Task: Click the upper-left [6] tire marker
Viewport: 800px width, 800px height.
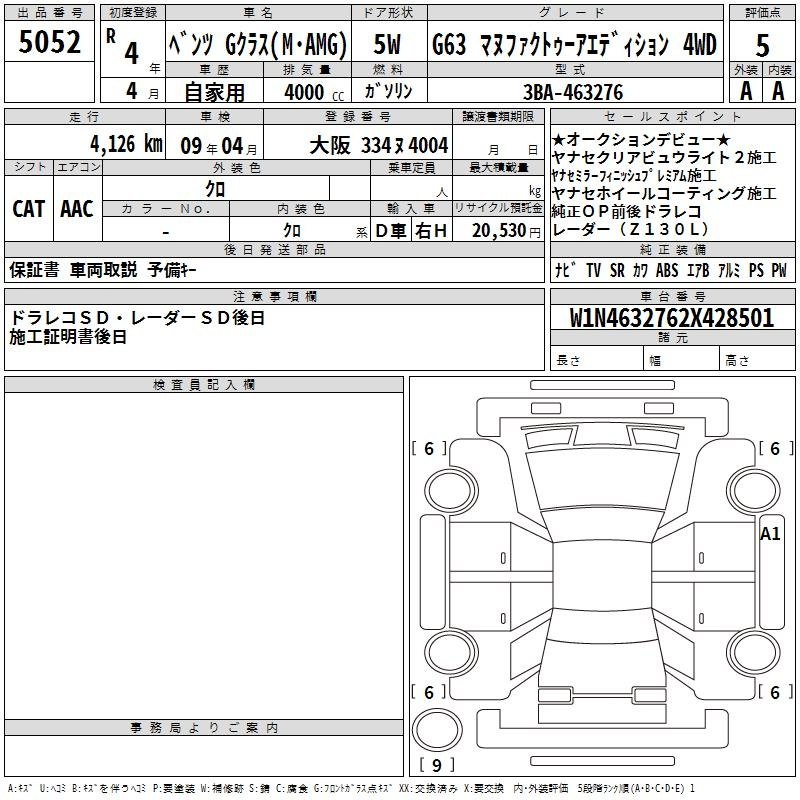Action: coord(429,449)
